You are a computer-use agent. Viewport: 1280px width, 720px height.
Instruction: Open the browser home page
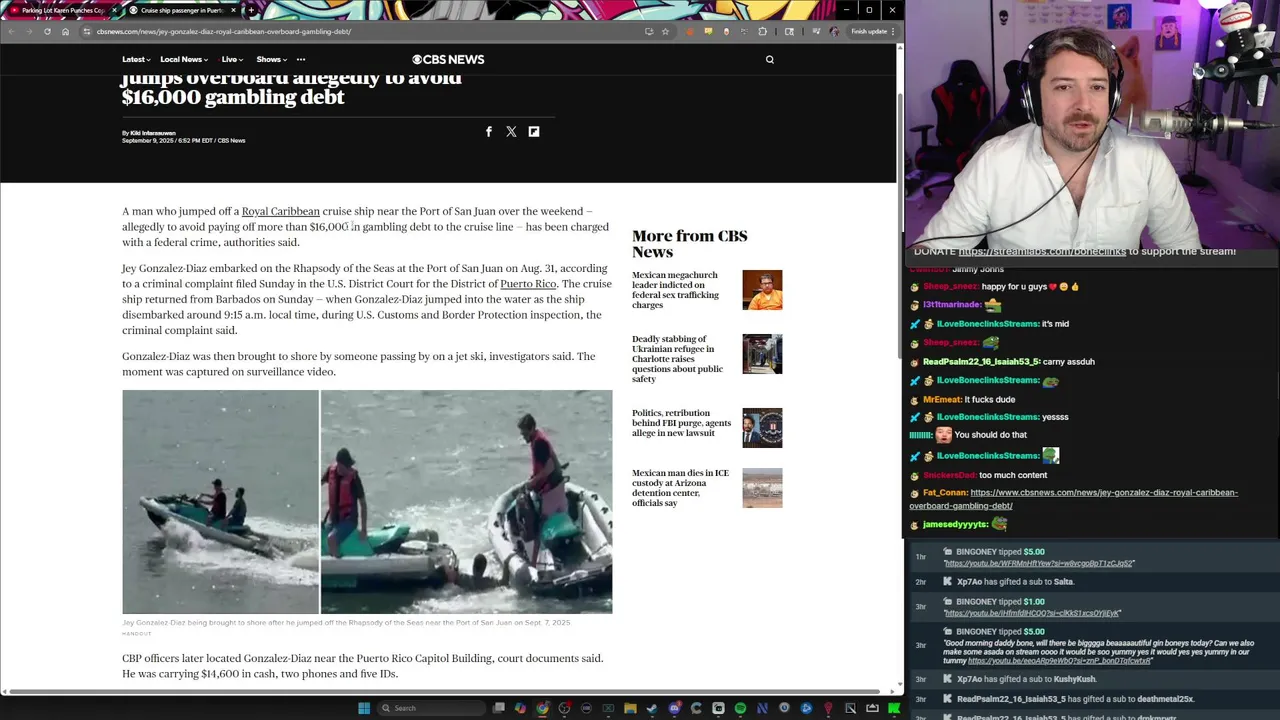coord(65,31)
